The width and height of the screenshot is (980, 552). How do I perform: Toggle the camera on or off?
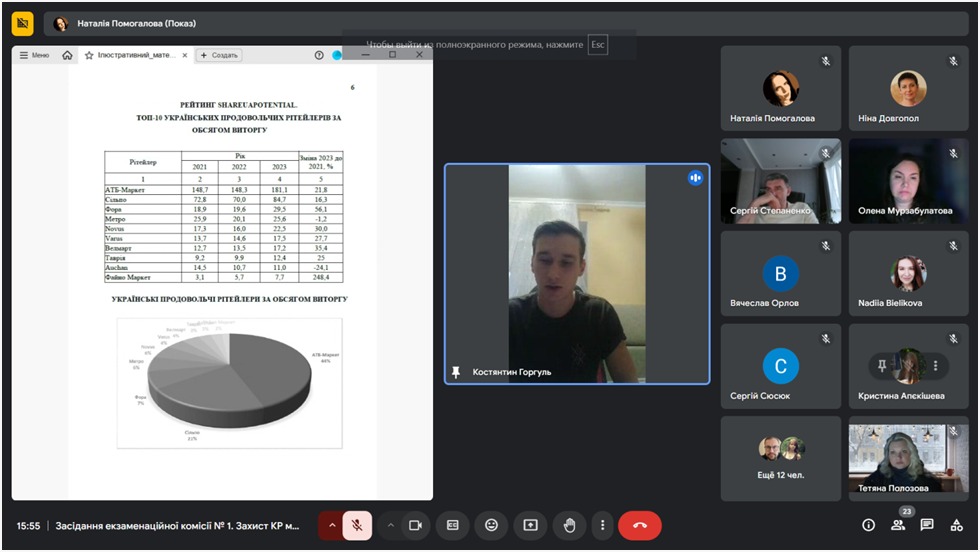point(415,525)
